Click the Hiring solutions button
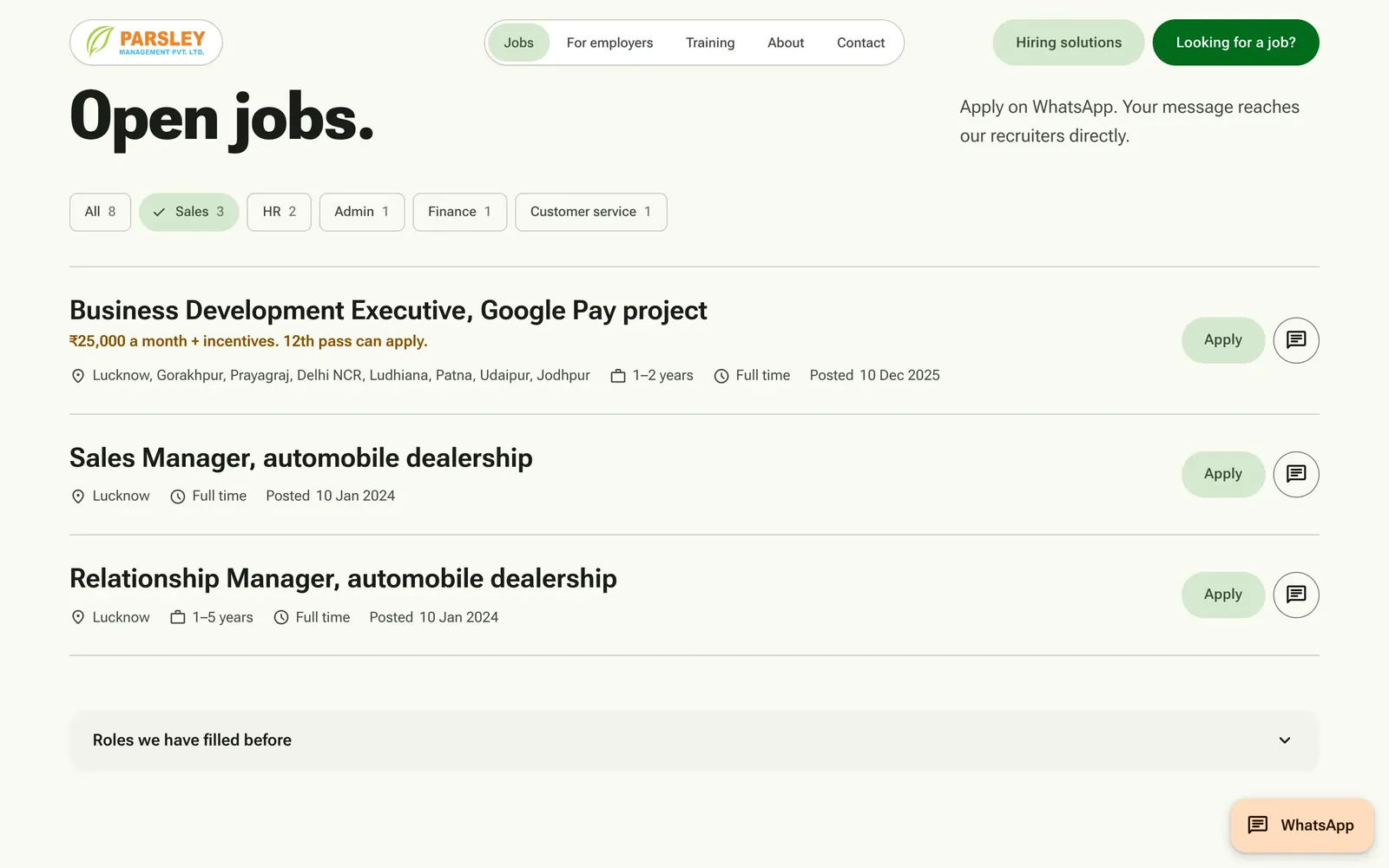Image resolution: width=1389 pixels, height=868 pixels. tap(1069, 43)
